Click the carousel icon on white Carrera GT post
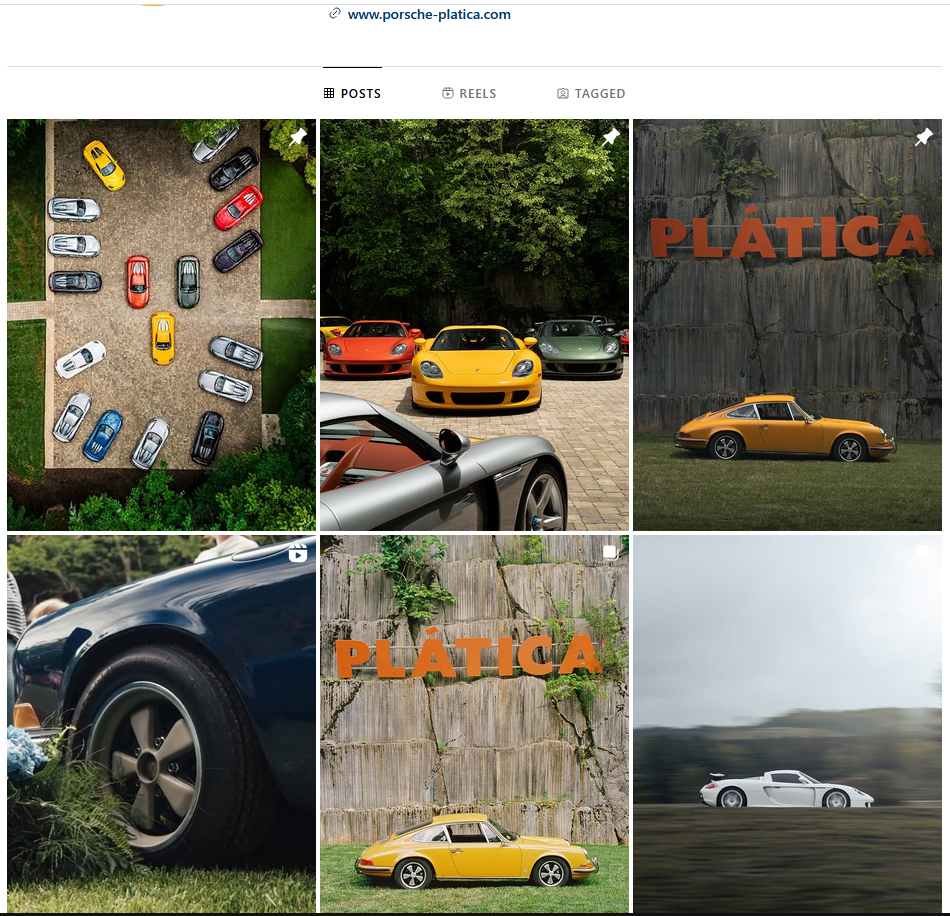950x916 pixels. (923, 552)
